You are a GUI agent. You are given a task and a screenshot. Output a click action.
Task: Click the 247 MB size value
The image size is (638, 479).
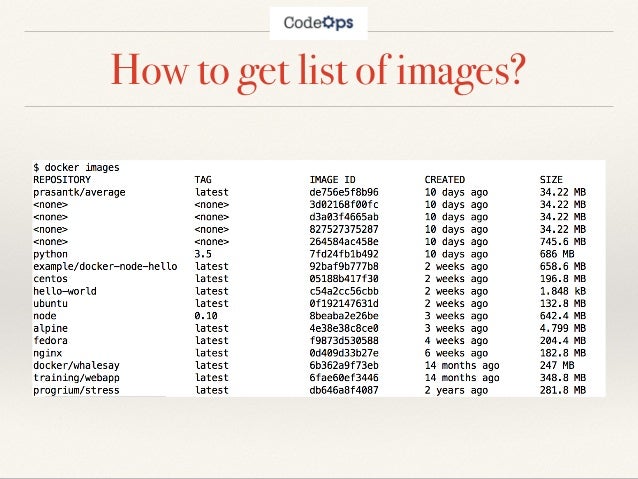557,365
